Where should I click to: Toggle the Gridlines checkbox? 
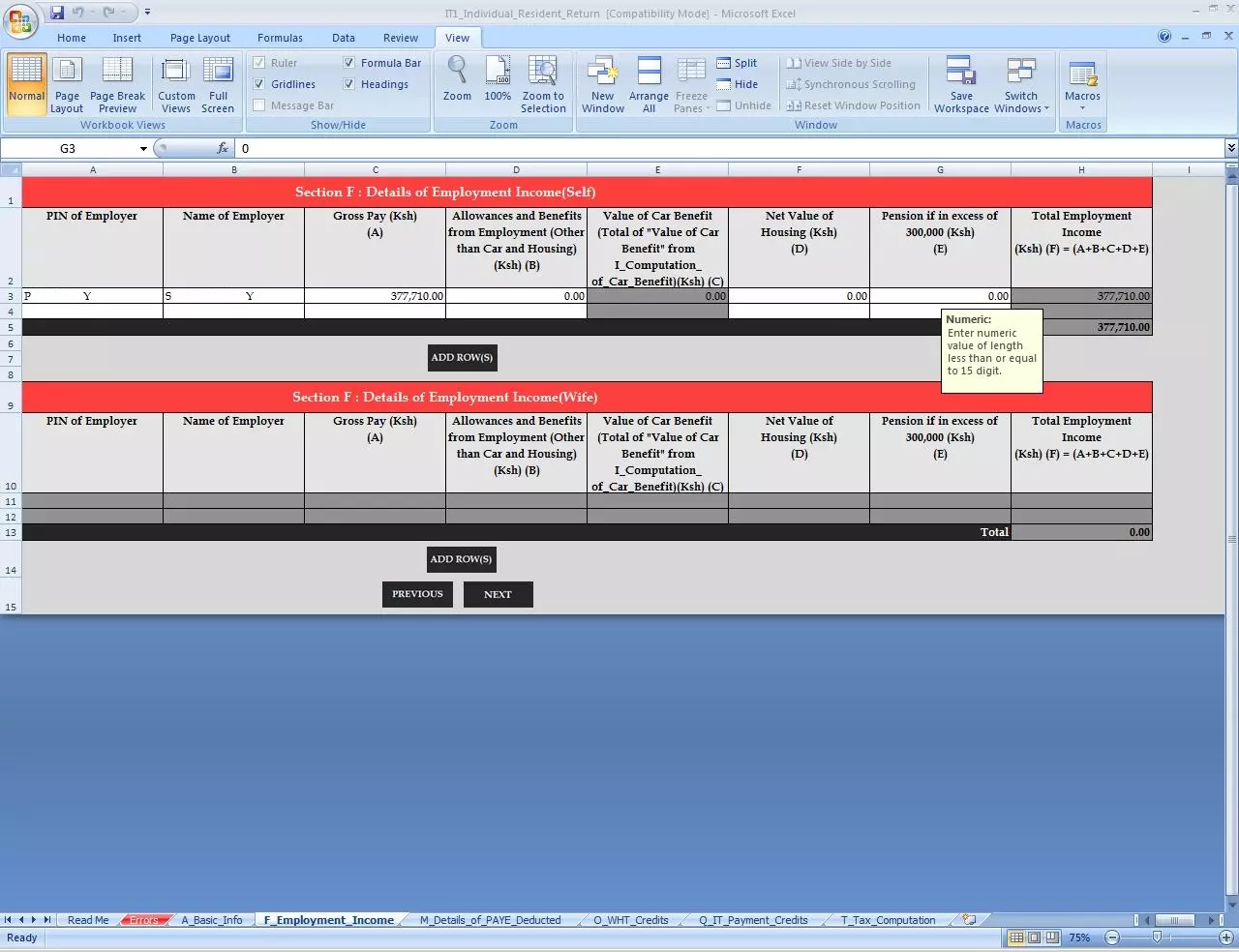click(258, 84)
